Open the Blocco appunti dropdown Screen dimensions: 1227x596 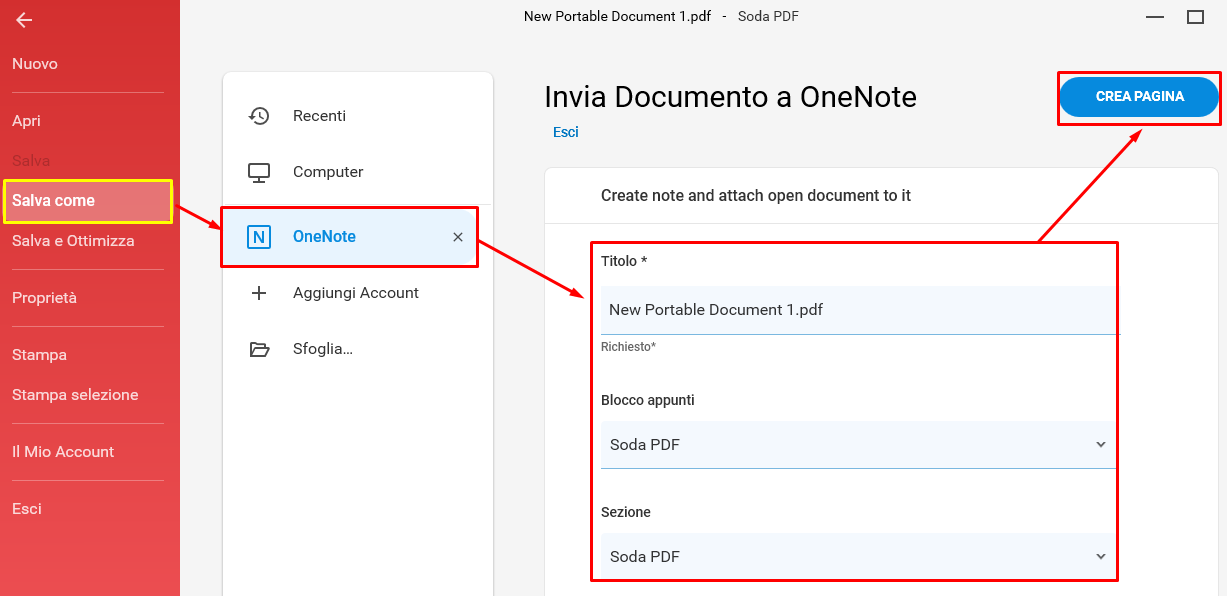[x=858, y=444]
